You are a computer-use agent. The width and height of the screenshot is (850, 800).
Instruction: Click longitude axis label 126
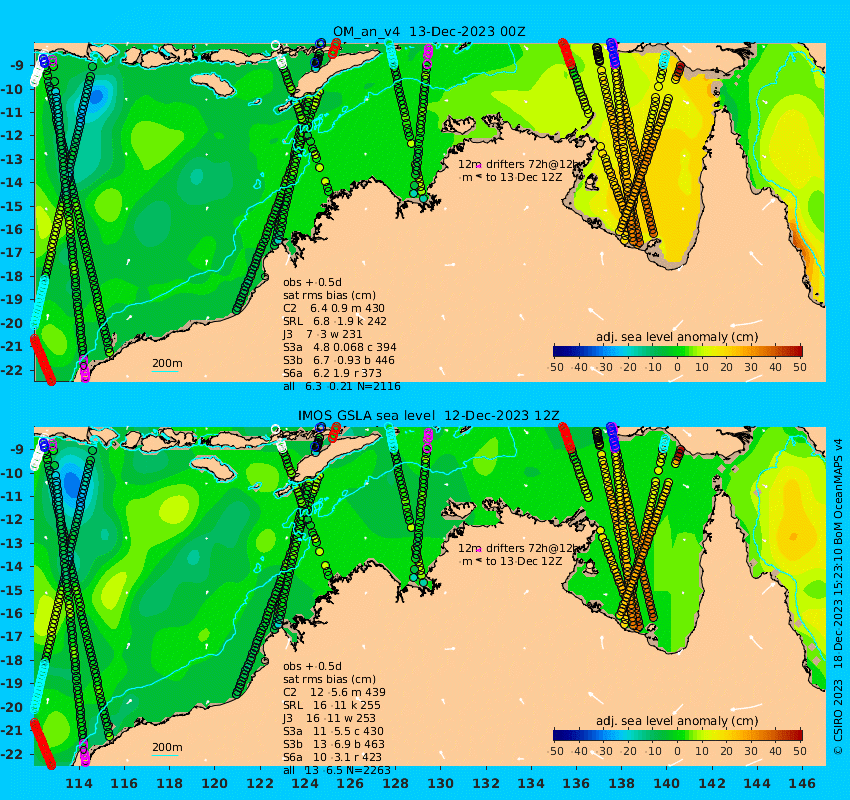[350, 783]
